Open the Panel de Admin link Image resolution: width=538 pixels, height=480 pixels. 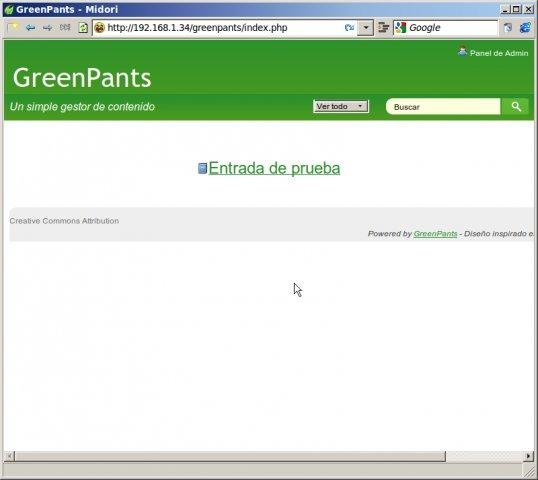[x=499, y=53]
